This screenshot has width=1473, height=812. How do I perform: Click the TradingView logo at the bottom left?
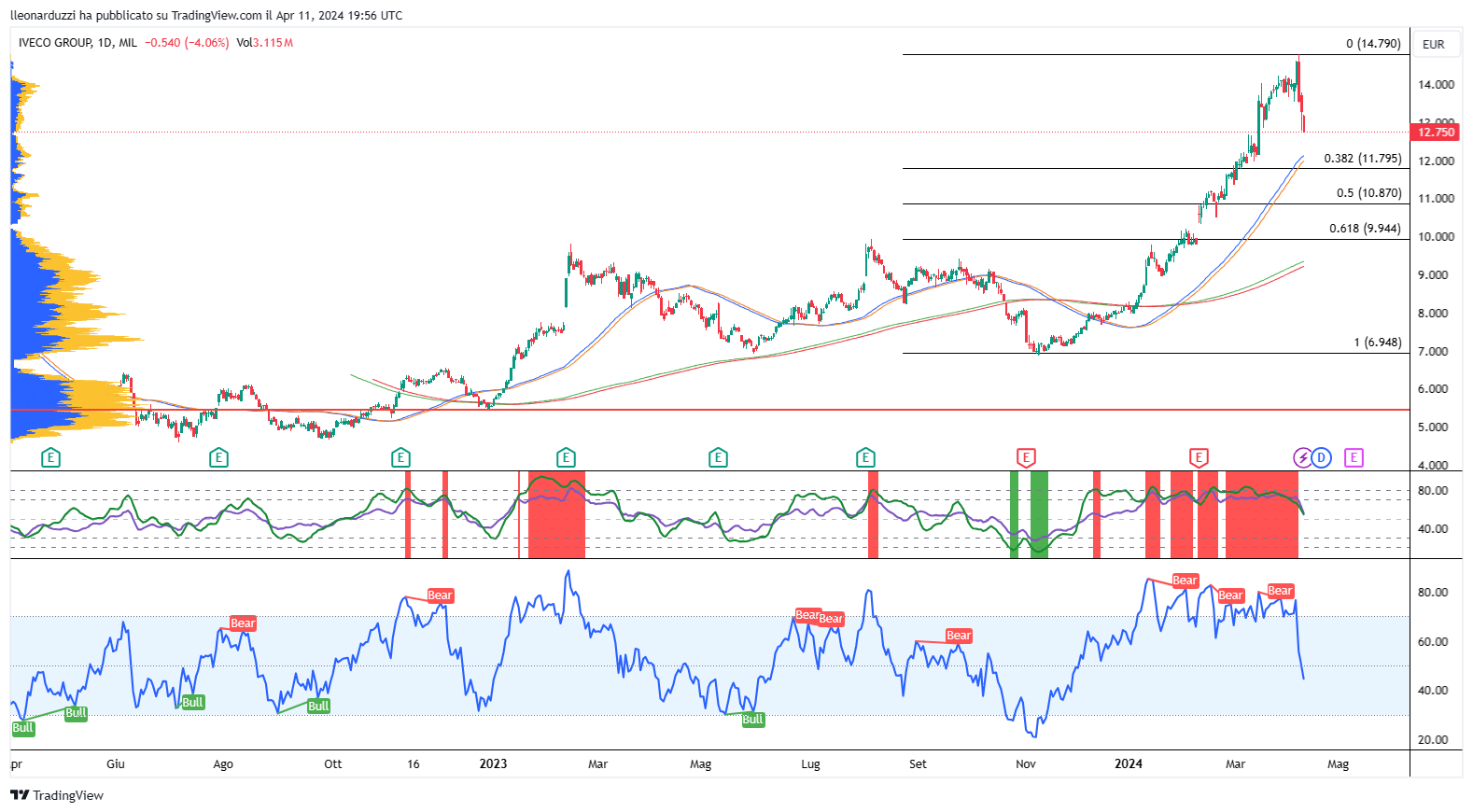pos(57,795)
